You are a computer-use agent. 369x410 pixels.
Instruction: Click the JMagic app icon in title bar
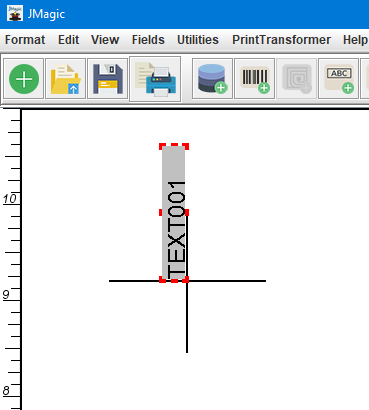[15, 13]
